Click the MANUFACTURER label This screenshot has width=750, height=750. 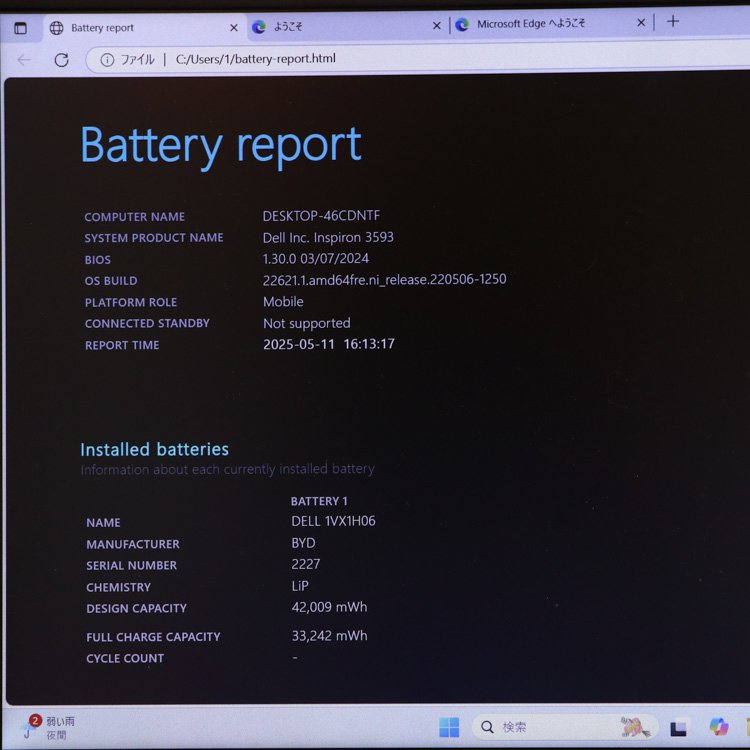tap(133, 544)
